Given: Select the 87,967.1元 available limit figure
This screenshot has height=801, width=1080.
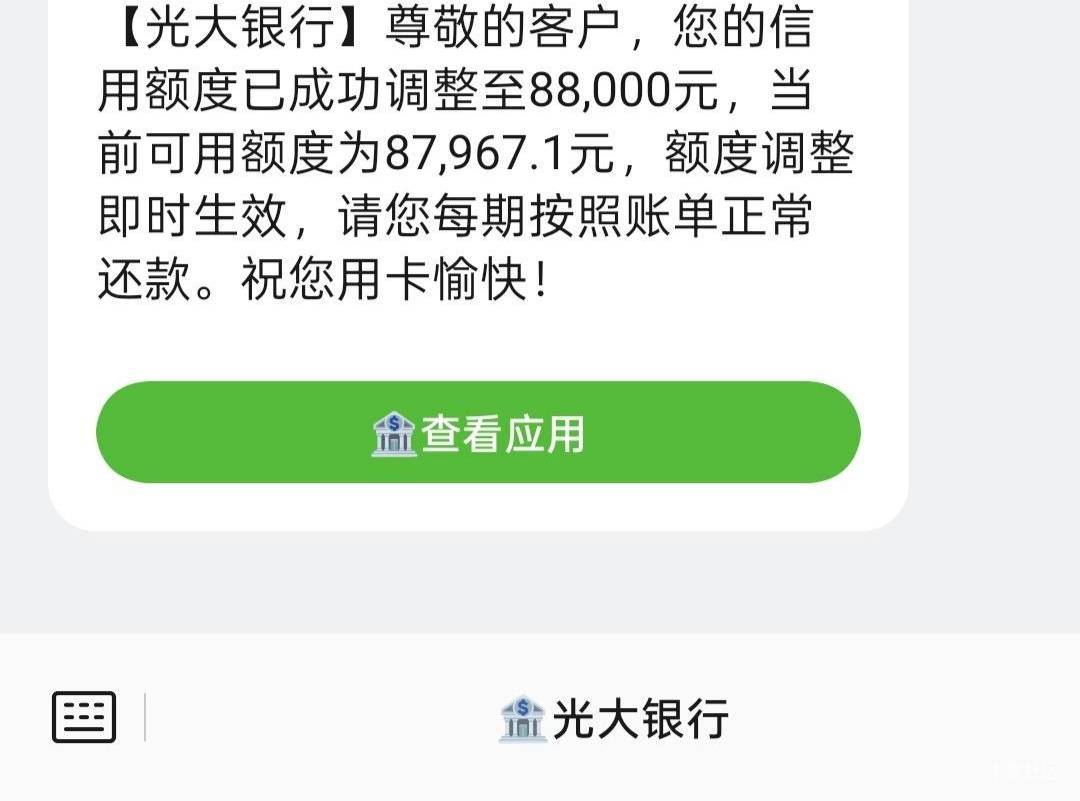Looking at the screenshot, I should [x=499, y=152].
